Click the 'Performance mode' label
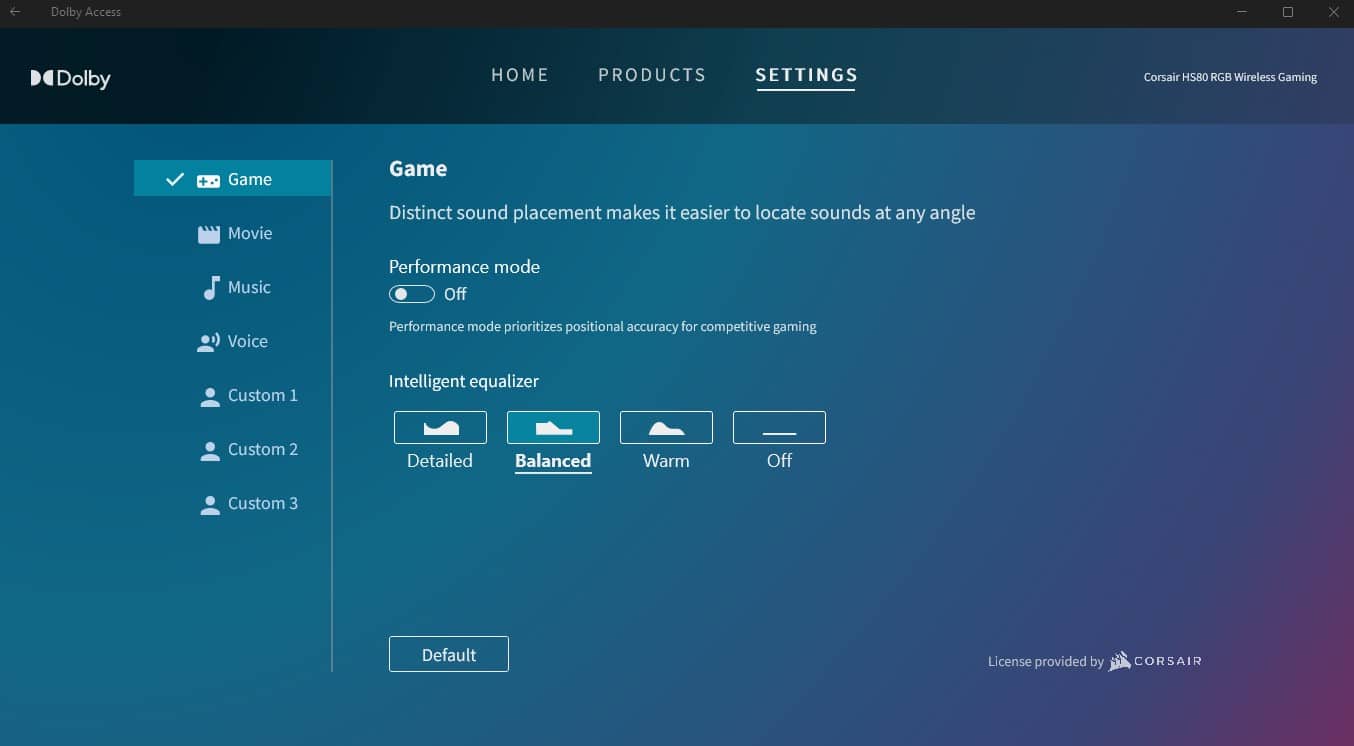This screenshot has height=746, width=1354. 464,267
